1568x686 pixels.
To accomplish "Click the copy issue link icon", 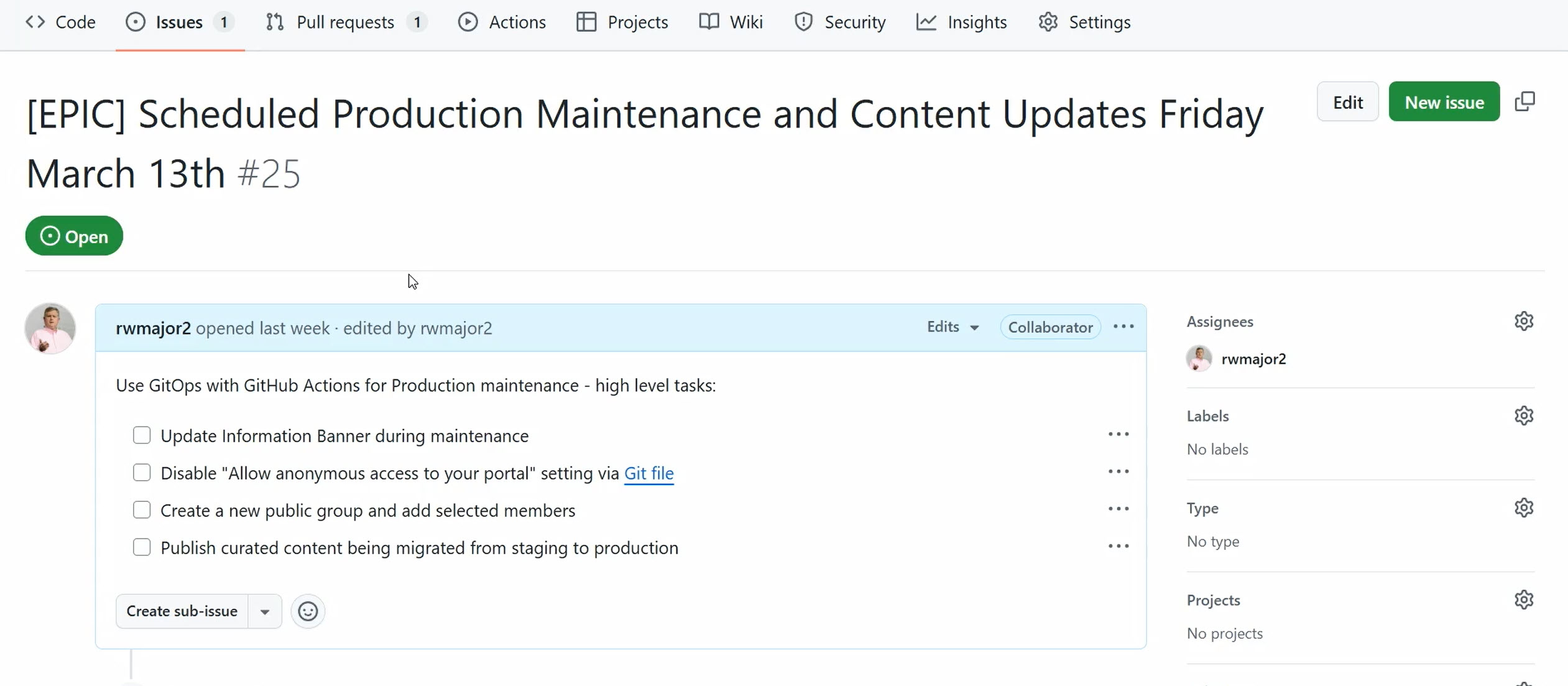I will tap(1524, 101).
